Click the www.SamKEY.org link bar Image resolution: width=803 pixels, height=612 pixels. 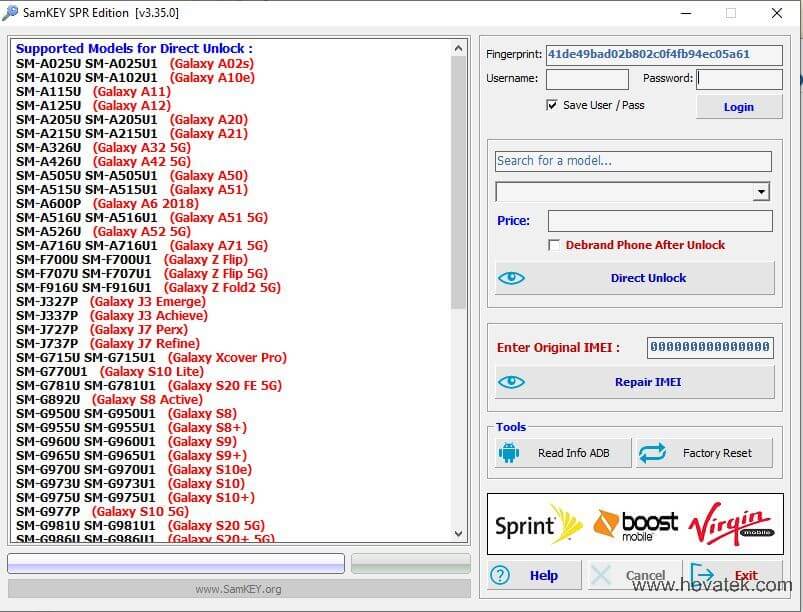[x=239, y=589]
